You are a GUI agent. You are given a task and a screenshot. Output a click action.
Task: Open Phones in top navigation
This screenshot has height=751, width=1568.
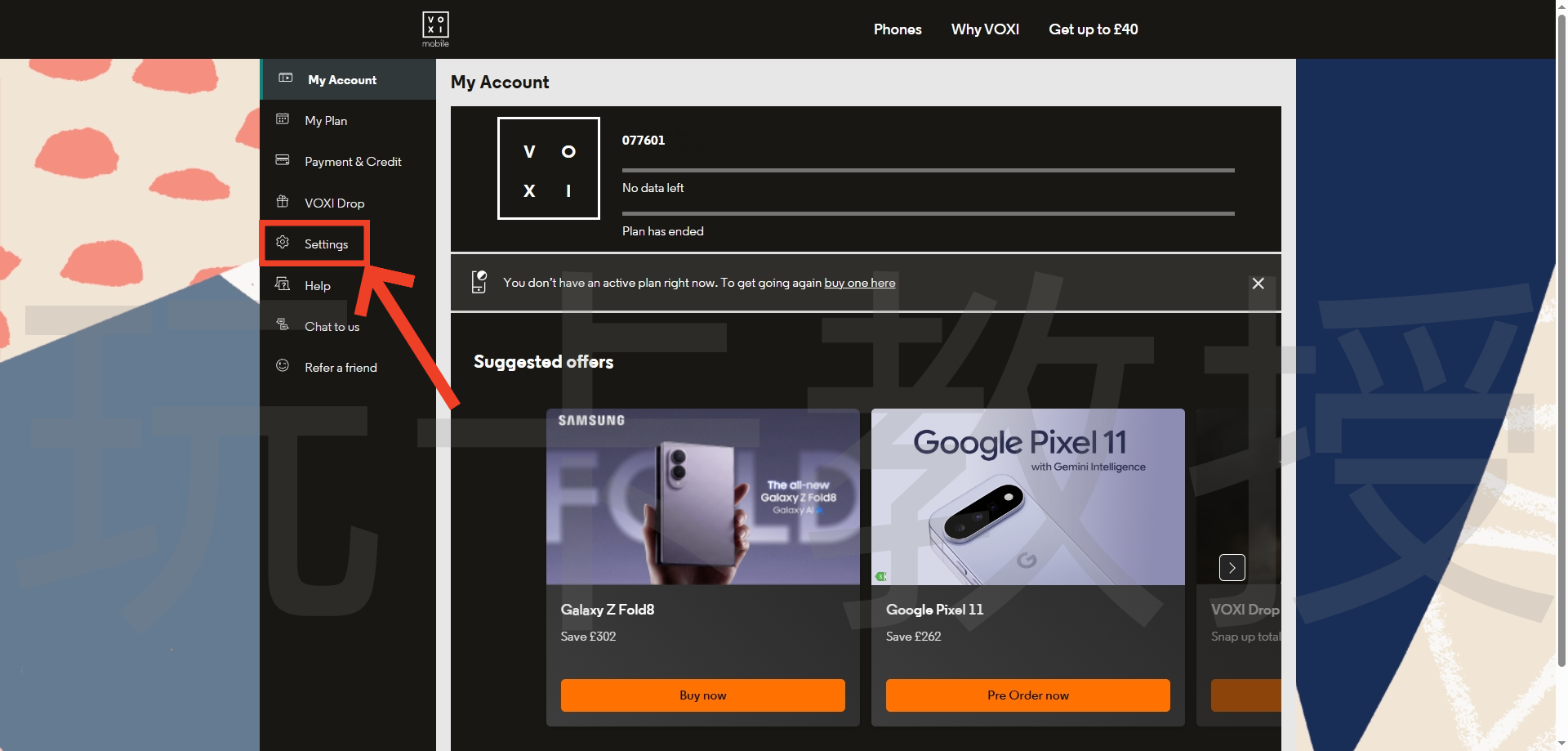point(898,29)
